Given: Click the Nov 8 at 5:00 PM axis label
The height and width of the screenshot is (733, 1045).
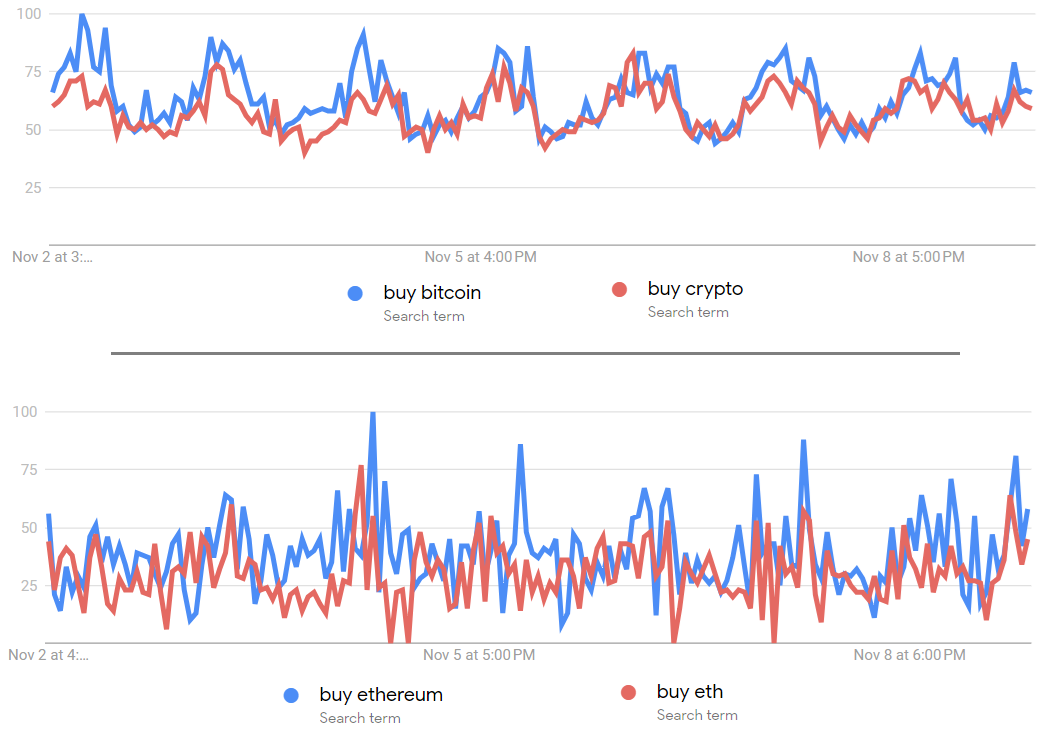Looking at the screenshot, I should coord(908,257).
